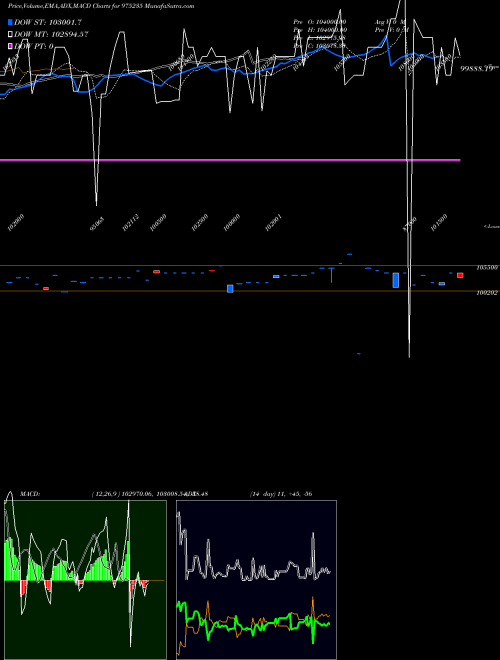This screenshot has width=500, height=660.
Task: Click the 101500 low value label
Action: coord(439,223)
